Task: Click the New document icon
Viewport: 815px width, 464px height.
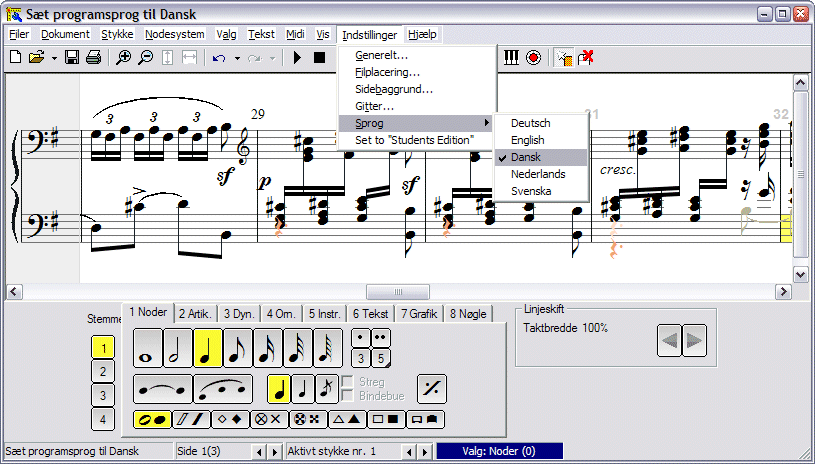Action: tap(16, 57)
